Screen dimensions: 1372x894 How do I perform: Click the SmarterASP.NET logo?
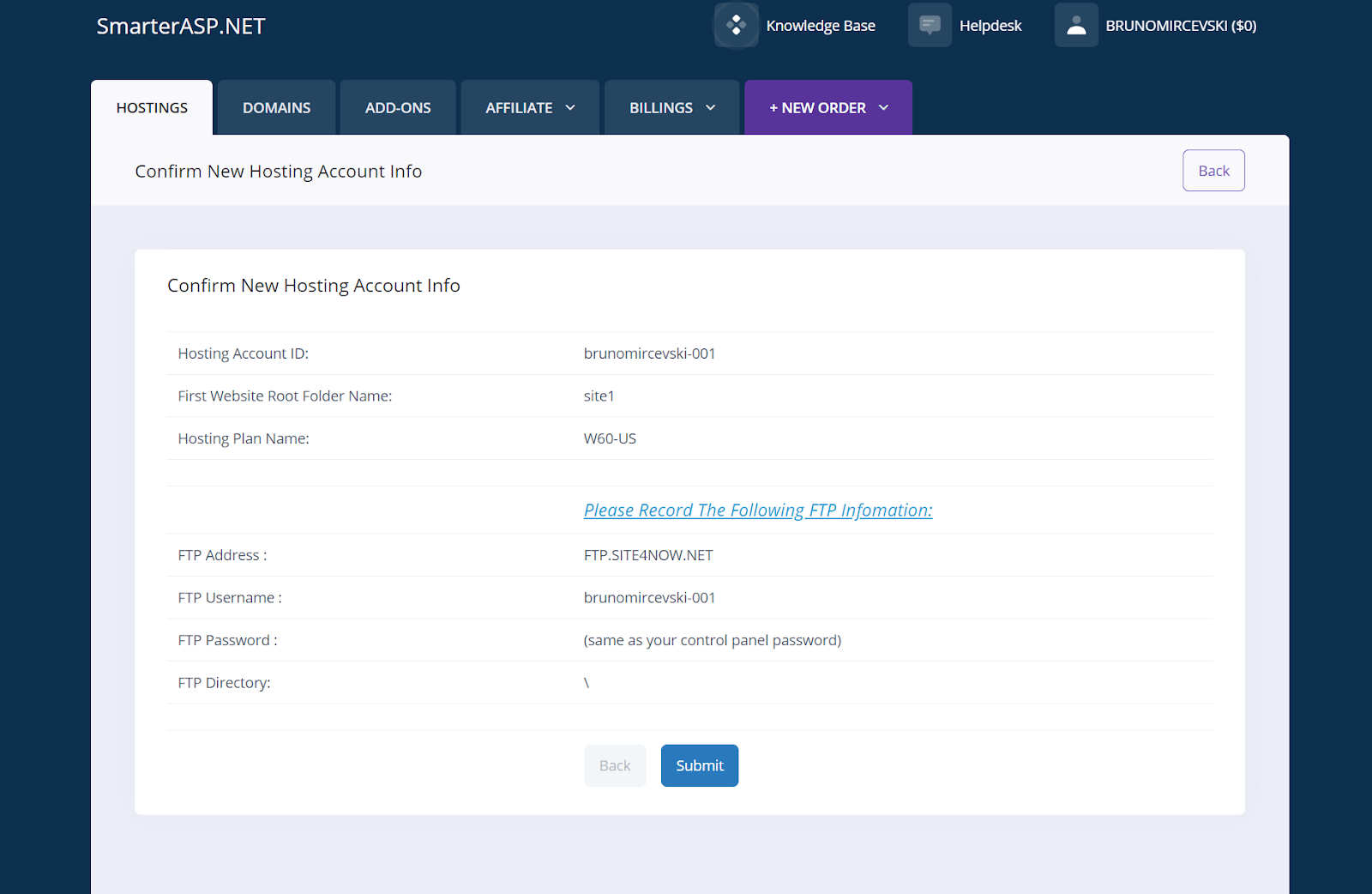tap(181, 27)
